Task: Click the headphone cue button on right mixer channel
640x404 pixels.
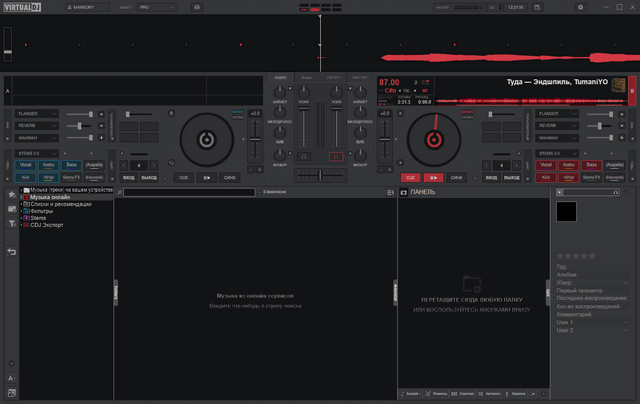Action: [336, 156]
